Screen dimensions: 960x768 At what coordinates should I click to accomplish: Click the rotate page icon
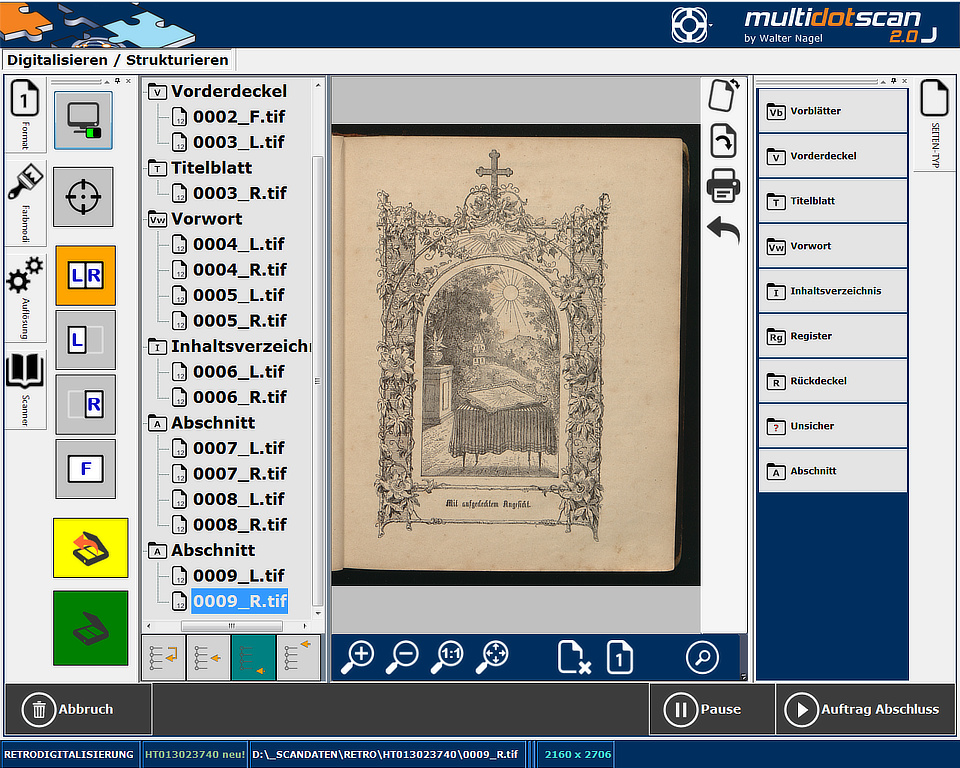724,96
